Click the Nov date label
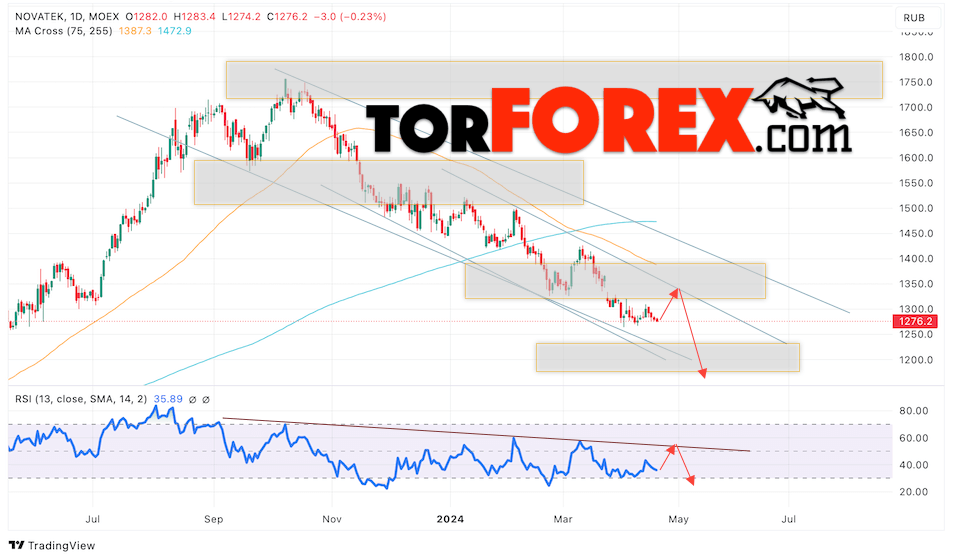The height and width of the screenshot is (560, 953). 332,519
